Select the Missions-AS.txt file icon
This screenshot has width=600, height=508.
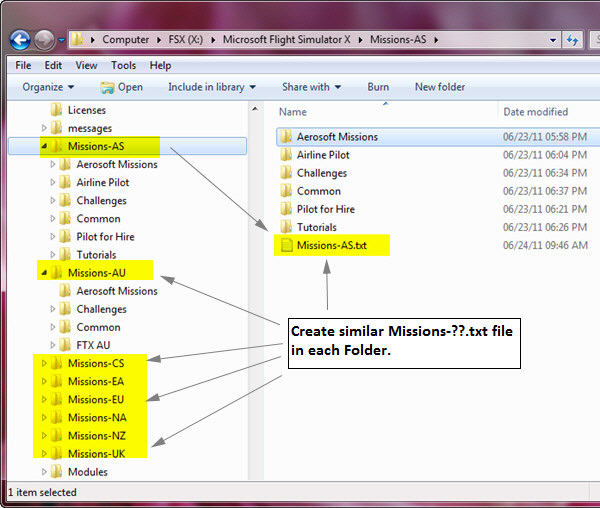(285, 245)
